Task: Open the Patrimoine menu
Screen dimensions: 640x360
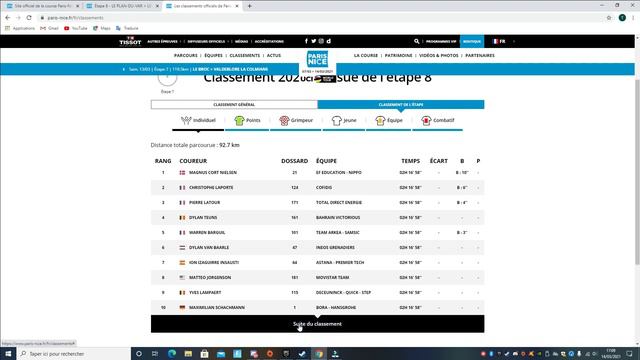Action: click(398, 56)
